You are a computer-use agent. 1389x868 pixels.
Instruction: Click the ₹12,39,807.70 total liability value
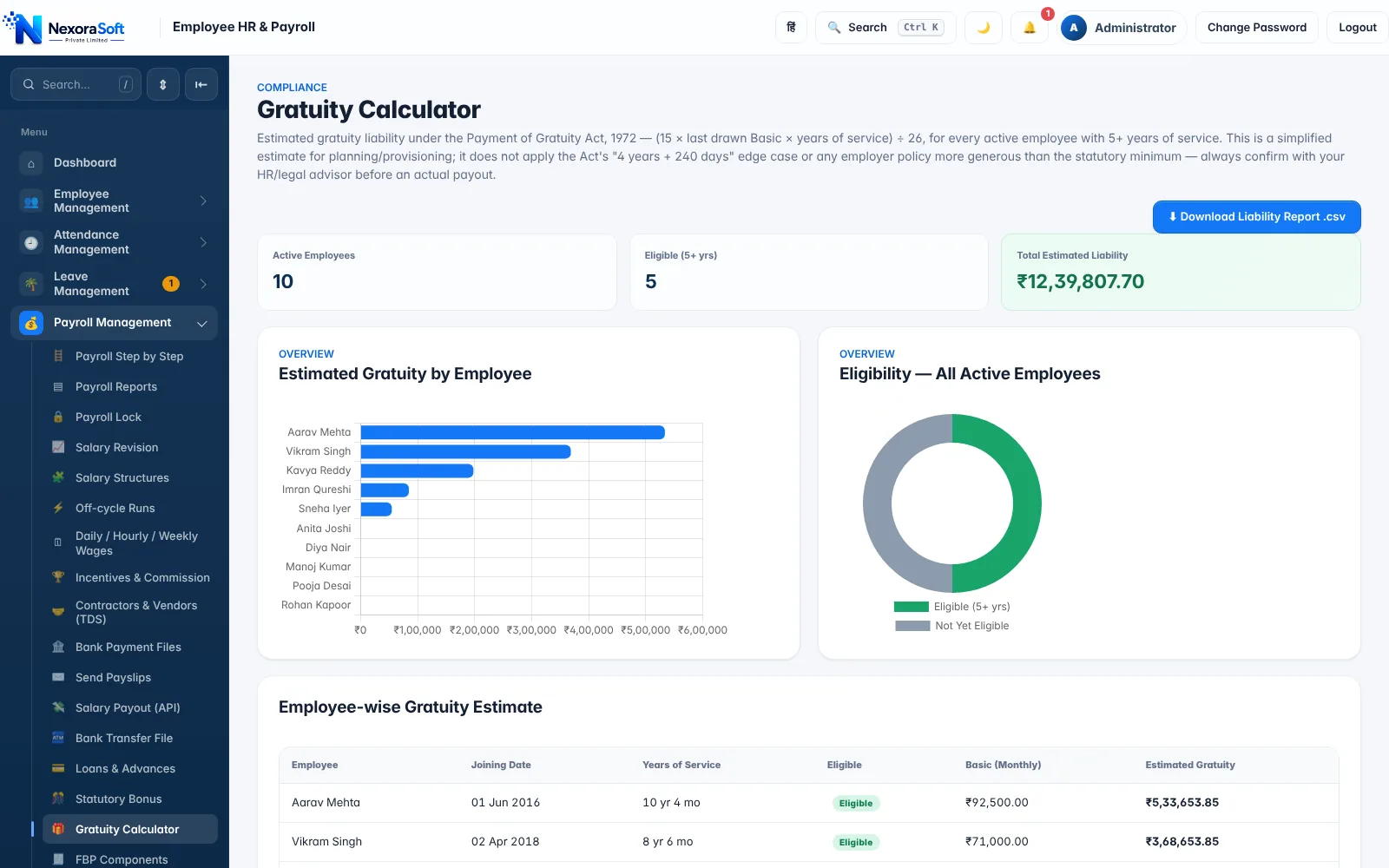pyautogui.click(x=1080, y=282)
